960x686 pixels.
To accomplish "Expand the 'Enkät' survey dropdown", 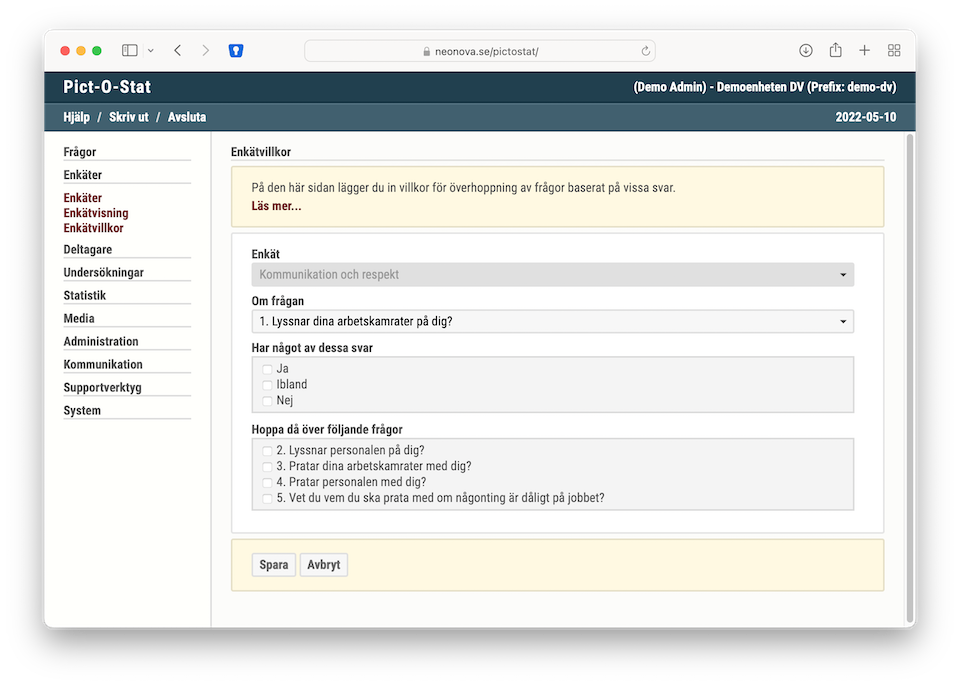I will tap(552, 275).
